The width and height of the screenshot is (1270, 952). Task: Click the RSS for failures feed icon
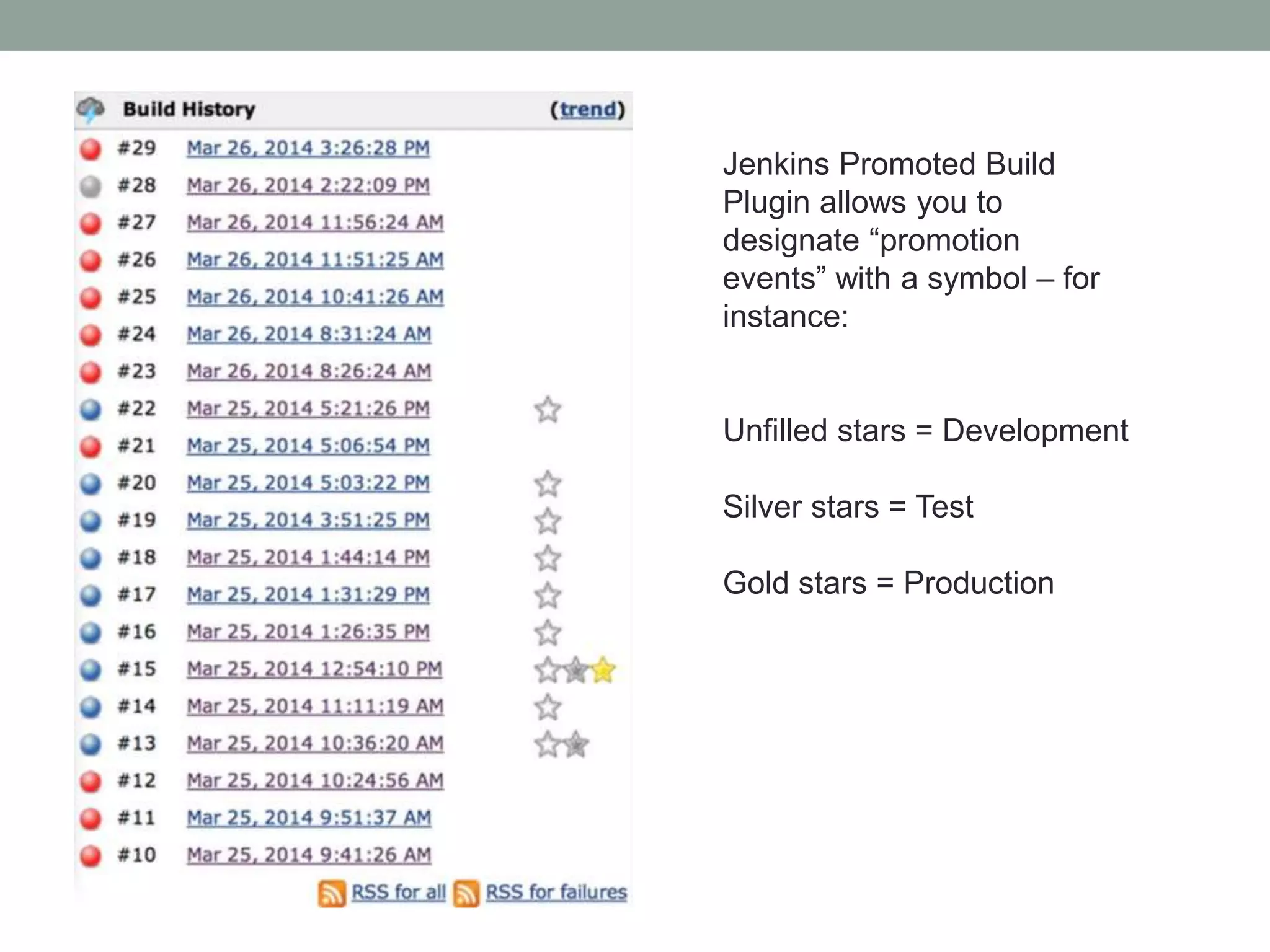[466, 894]
